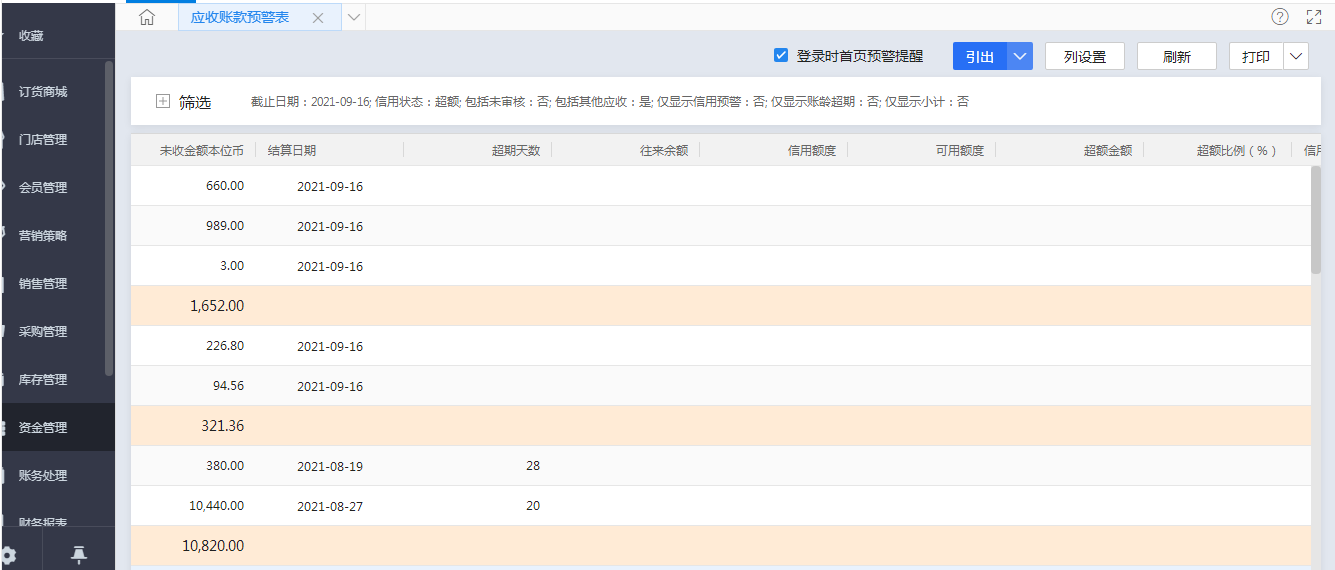Toggle 登录时首页预警提醒 checkbox
Viewport: 1335px width, 570px height.
click(x=782, y=56)
